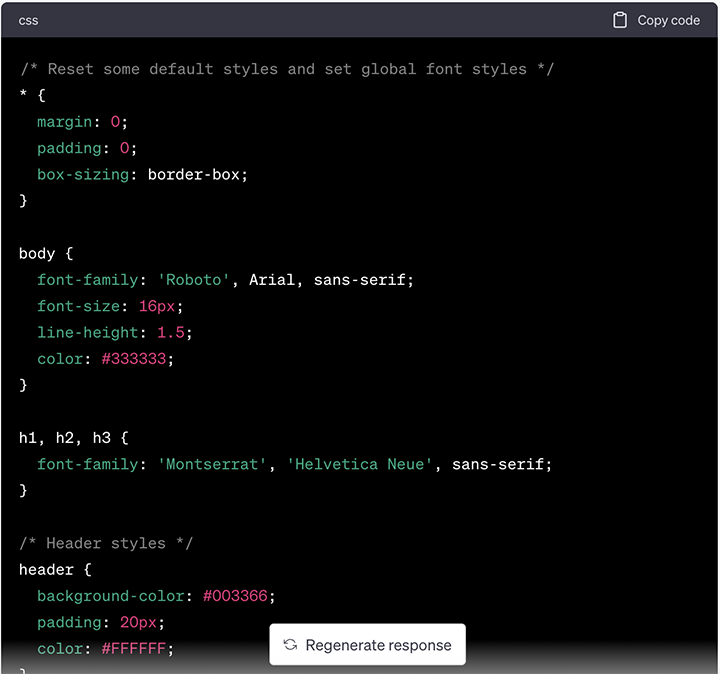Click the comment 'Reset some default styles'

point(287,69)
